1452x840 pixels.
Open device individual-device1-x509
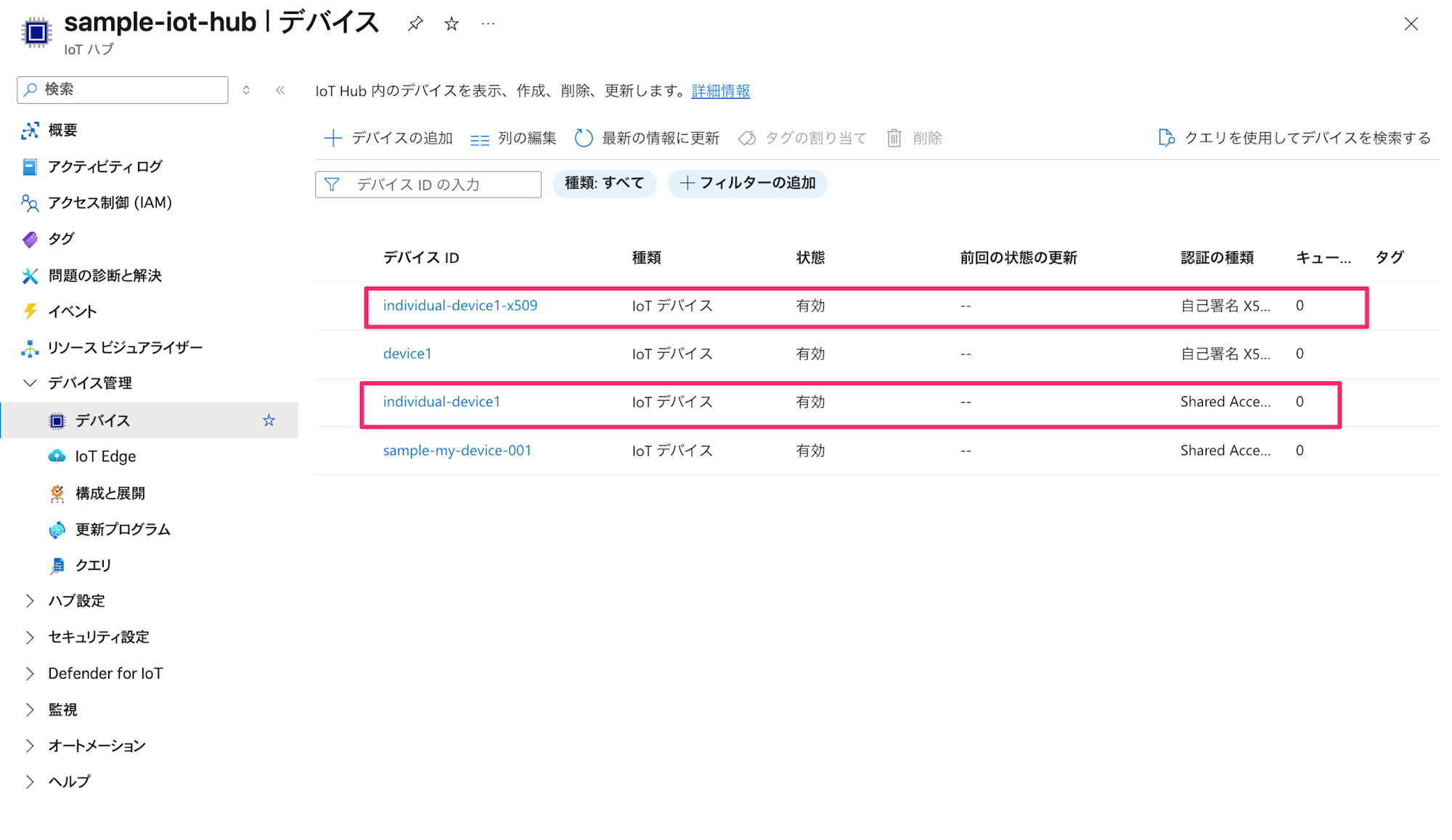tap(460, 306)
